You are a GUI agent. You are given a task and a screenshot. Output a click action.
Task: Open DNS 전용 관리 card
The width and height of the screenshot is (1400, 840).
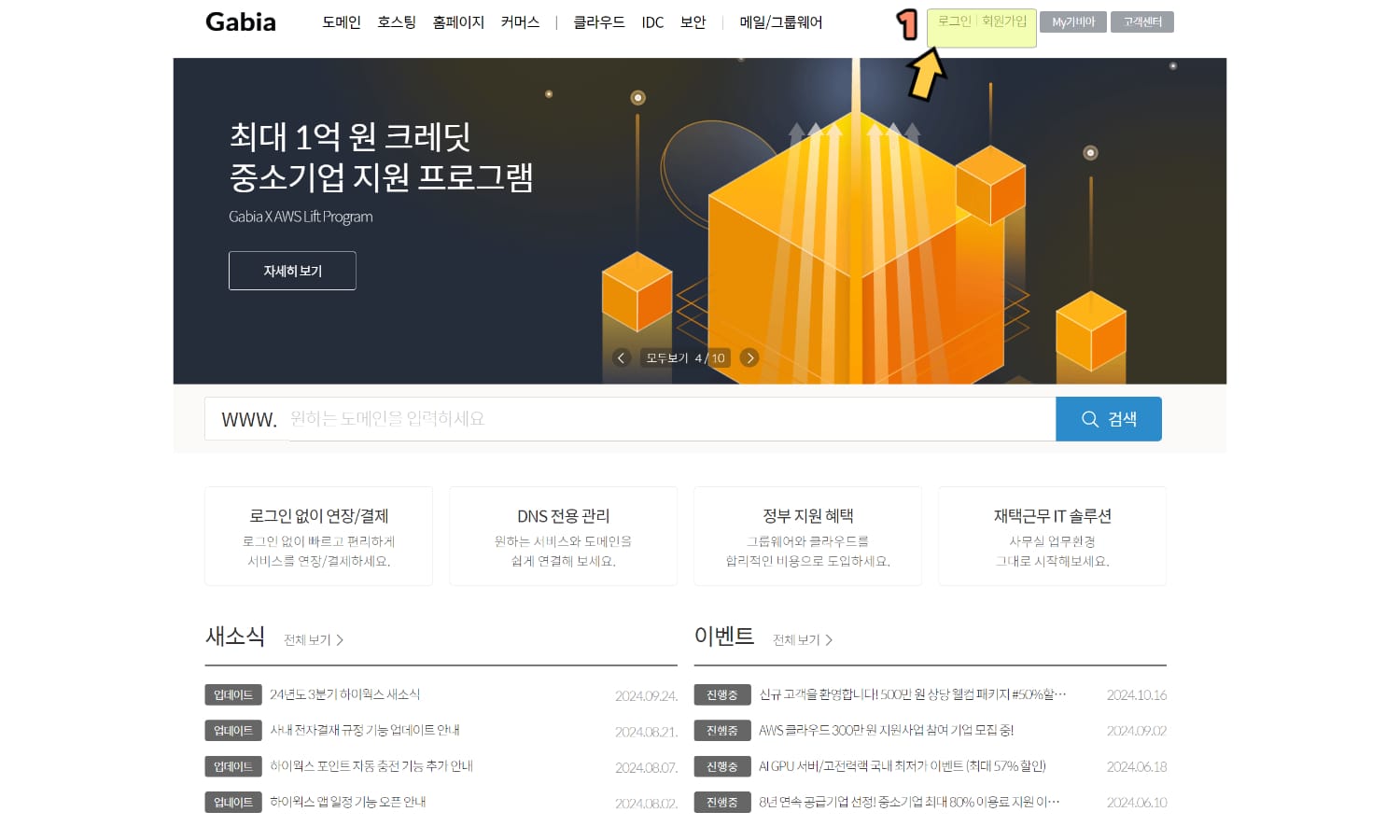click(x=563, y=537)
